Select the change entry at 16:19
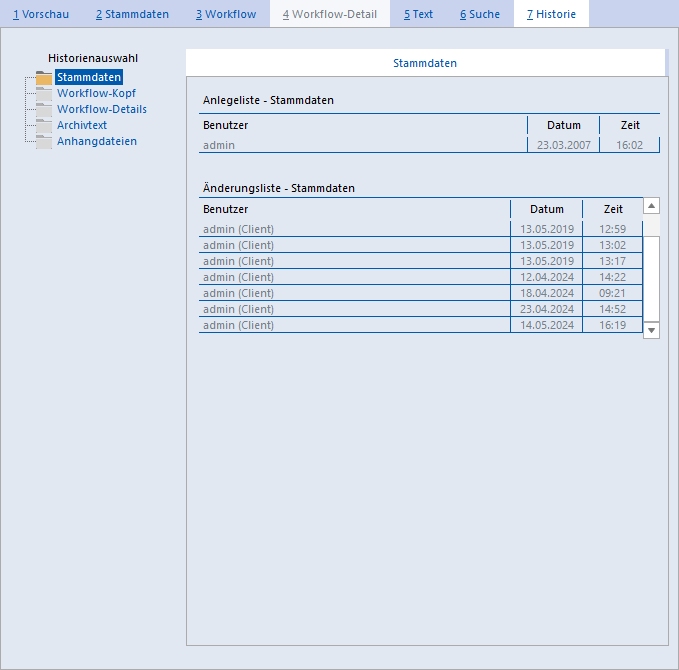 coord(420,325)
